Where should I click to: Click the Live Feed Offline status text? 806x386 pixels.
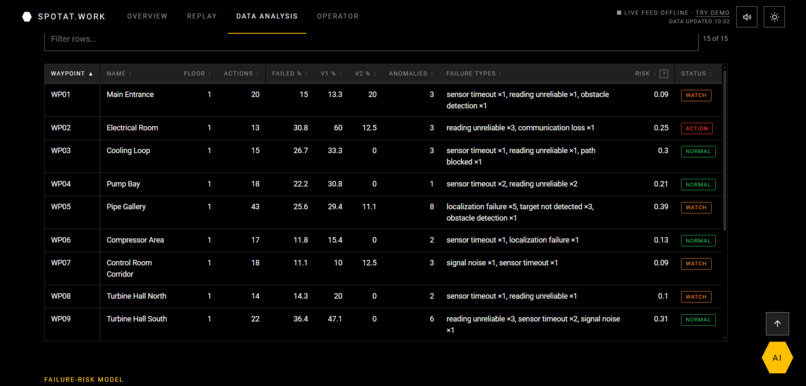[x=656, y=12]
